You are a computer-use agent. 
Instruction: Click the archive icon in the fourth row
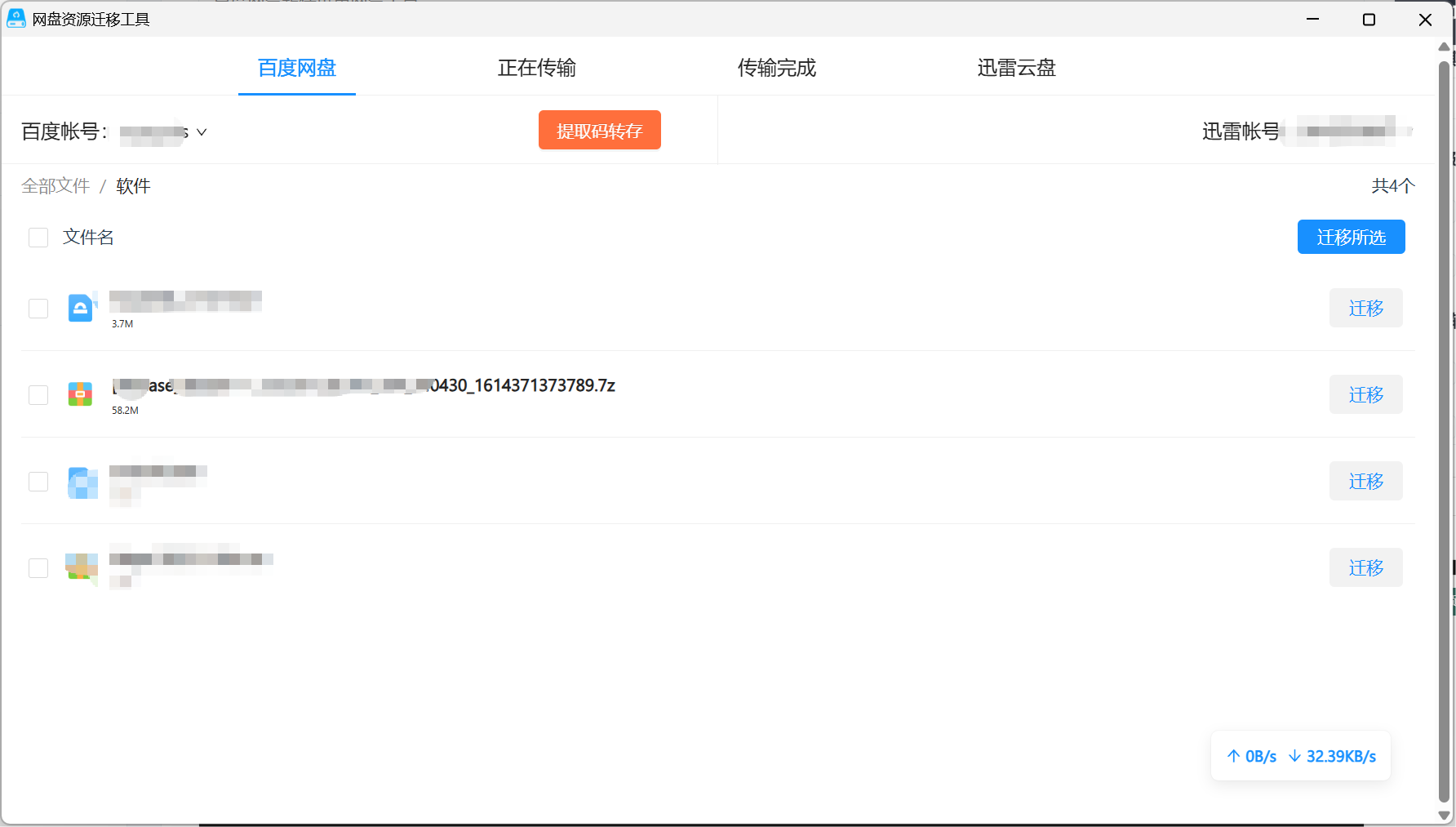(x=82, y=567)
